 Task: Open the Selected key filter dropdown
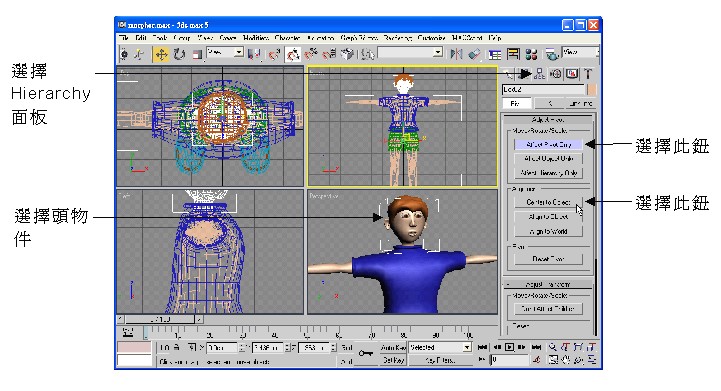click(440, 347)
